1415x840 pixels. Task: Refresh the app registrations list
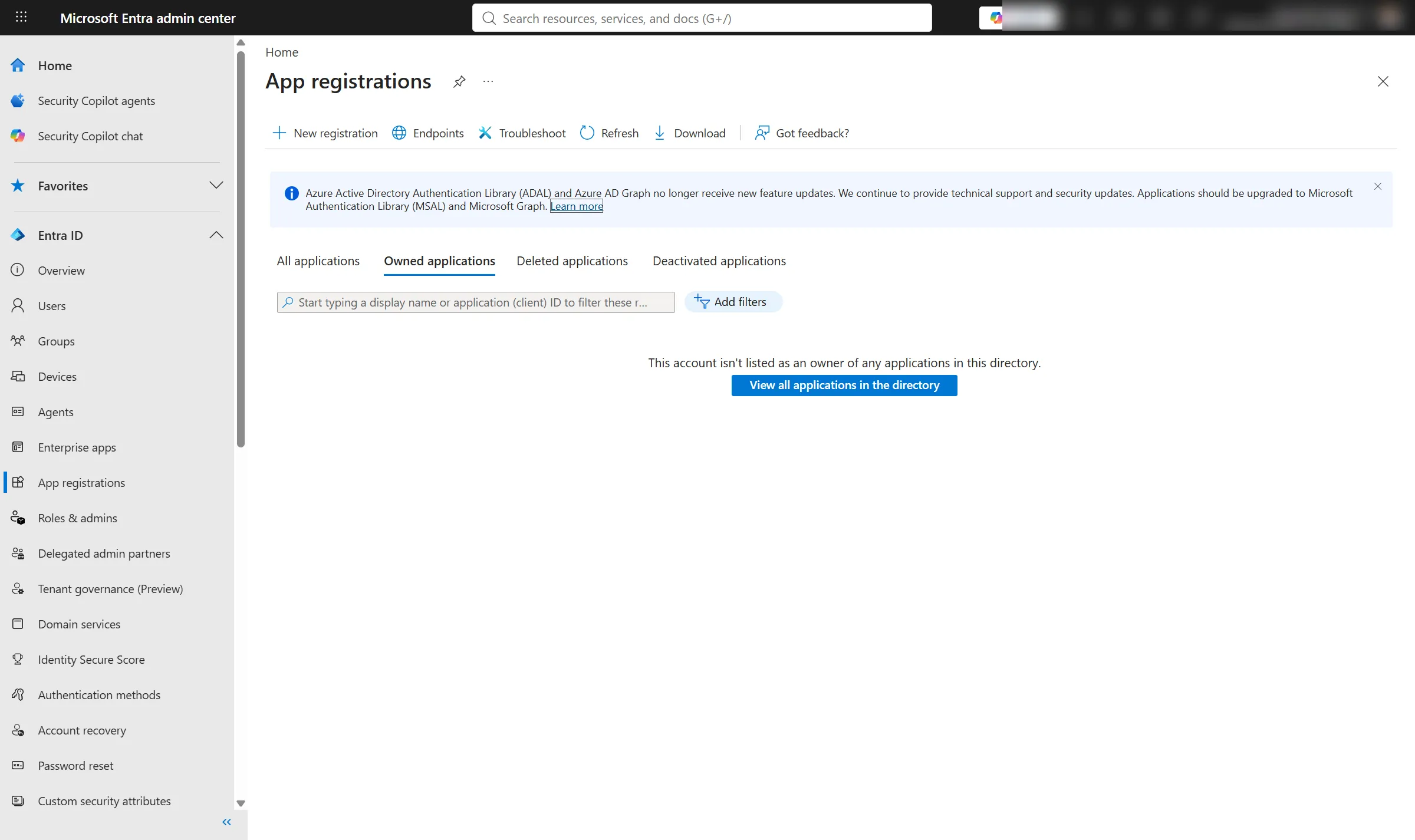click(610, 133)
